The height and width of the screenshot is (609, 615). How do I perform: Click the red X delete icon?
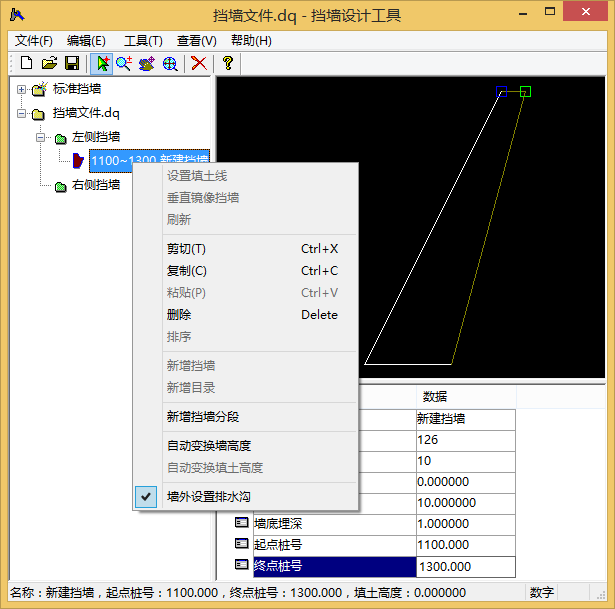[199, 64]
